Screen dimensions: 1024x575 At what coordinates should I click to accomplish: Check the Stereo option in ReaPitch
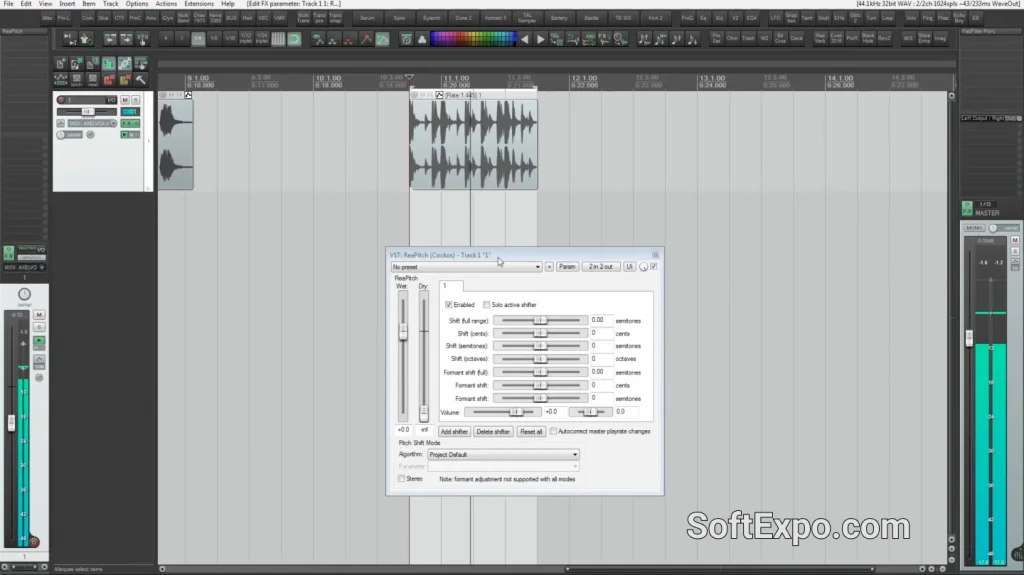pos(403,479)
